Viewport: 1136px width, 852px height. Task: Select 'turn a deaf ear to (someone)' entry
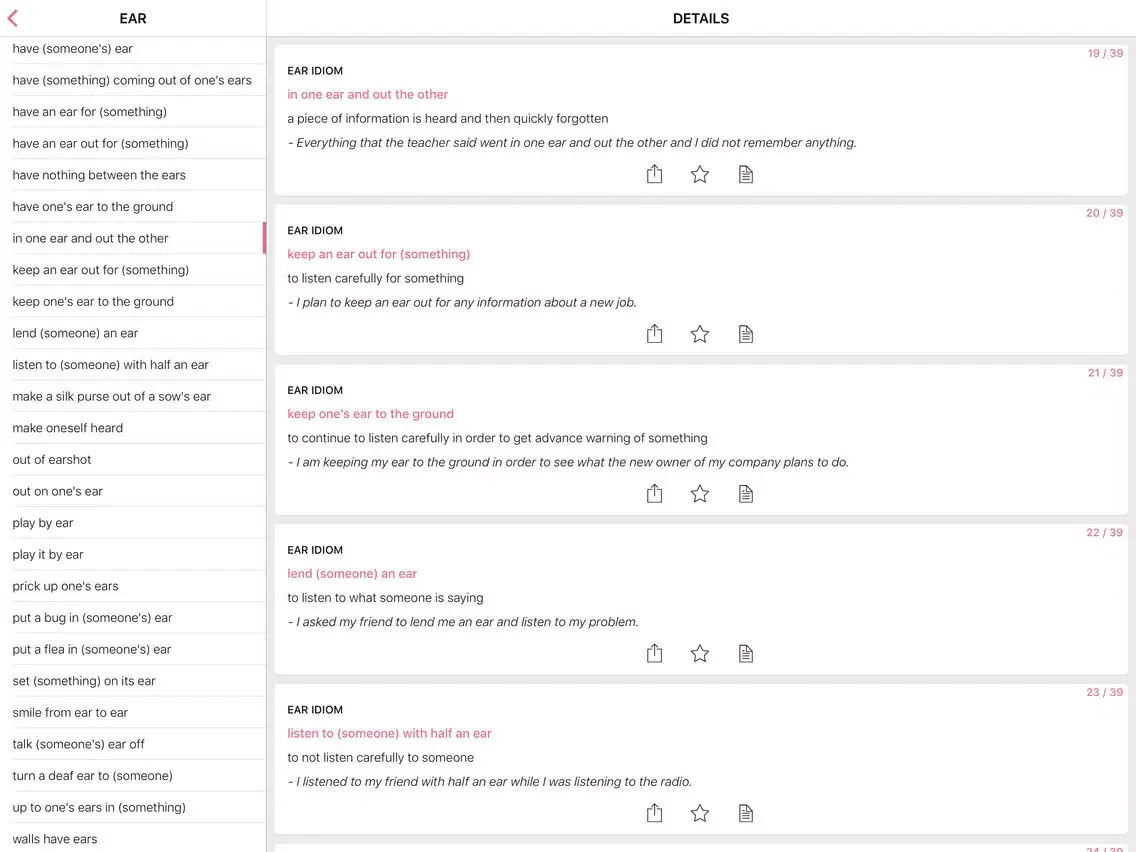pyautogui.click(x=133, y=776)
